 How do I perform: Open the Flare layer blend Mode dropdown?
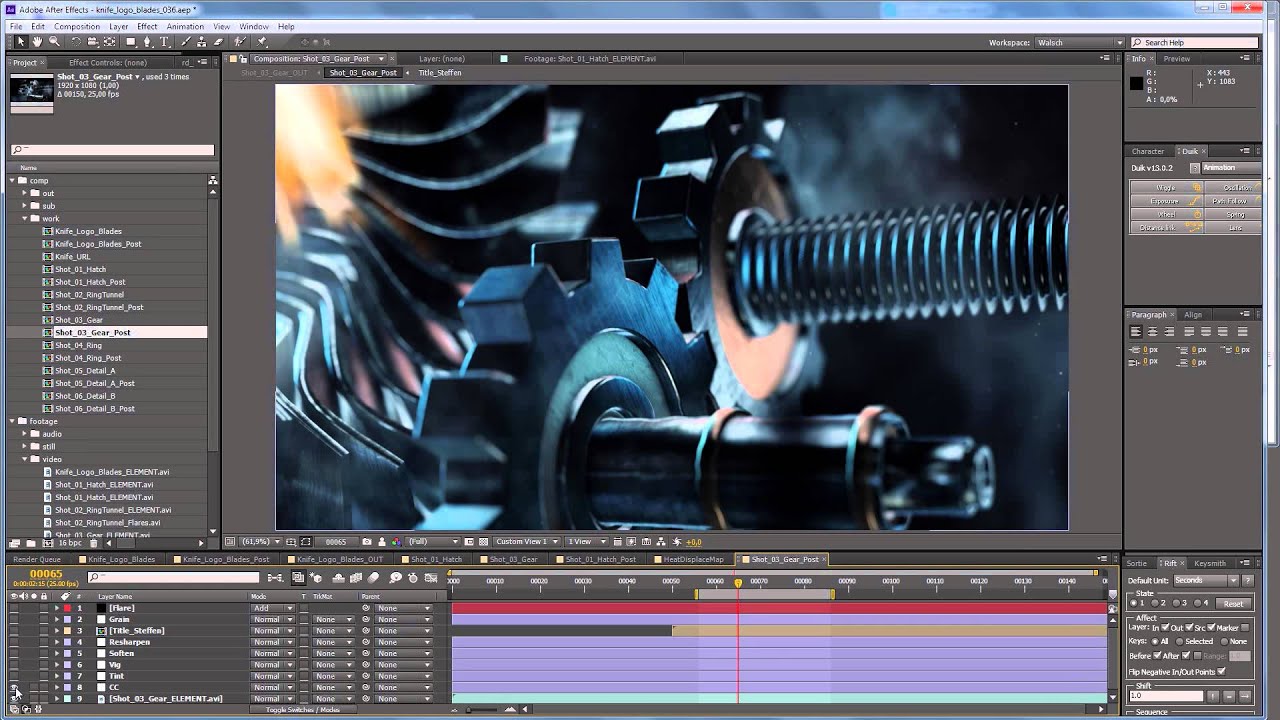pos(273,608)
